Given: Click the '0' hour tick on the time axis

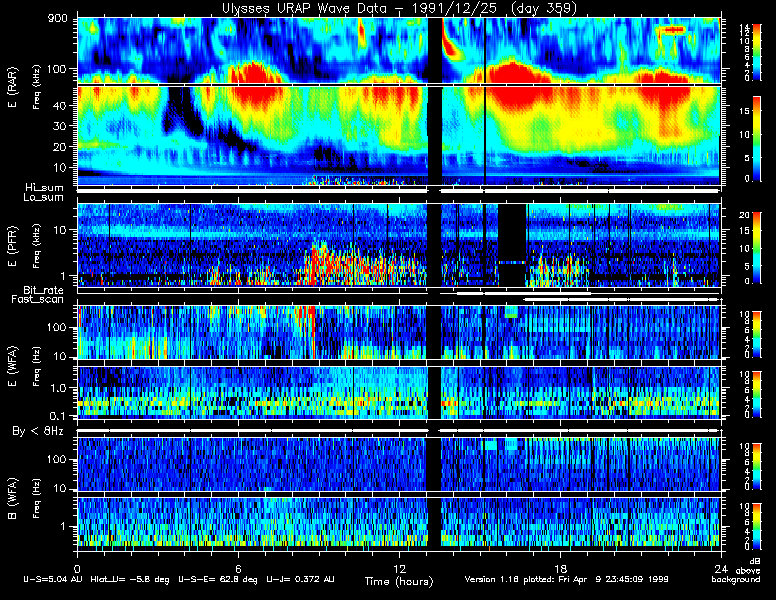Looking at the screenshot, I should pyautogui.click(x=77, y=568).
